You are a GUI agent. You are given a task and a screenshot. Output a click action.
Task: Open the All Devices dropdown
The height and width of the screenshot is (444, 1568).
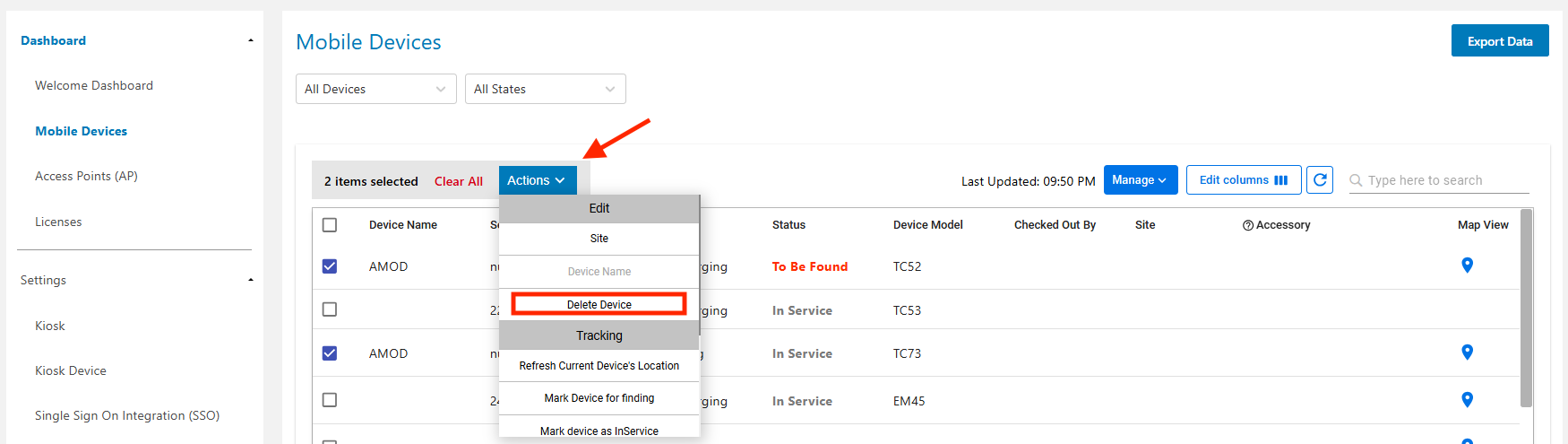(x=375, y=89)
